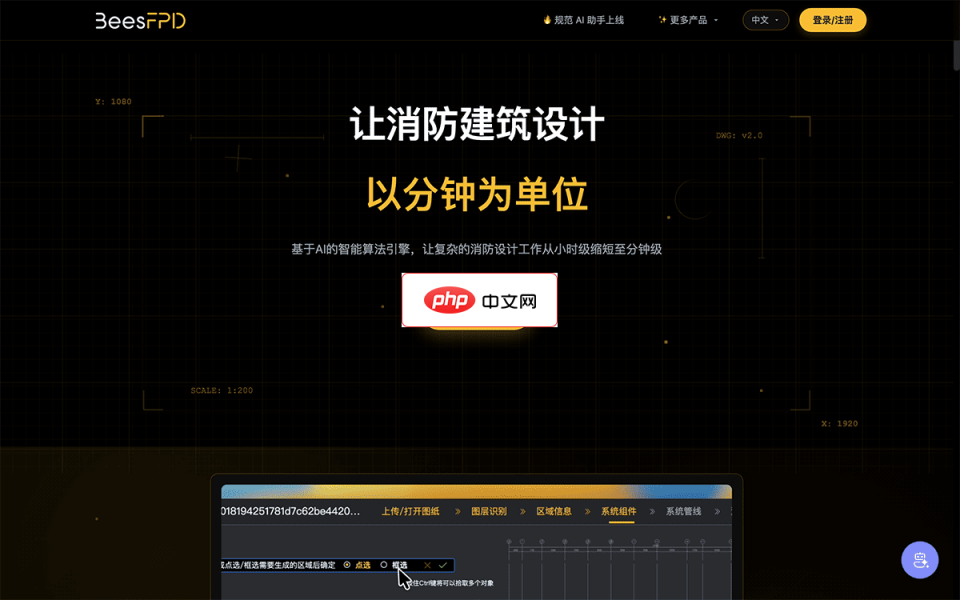Select the 系统组件 step tab

point(618,511)
